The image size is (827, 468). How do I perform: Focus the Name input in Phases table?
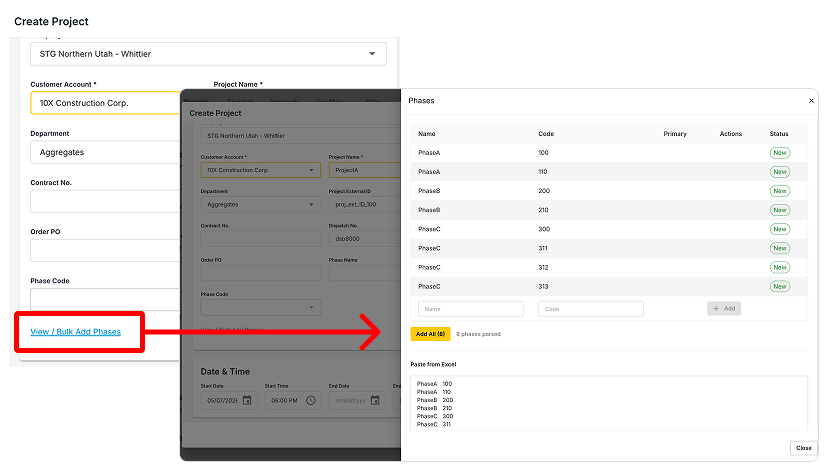471,309
